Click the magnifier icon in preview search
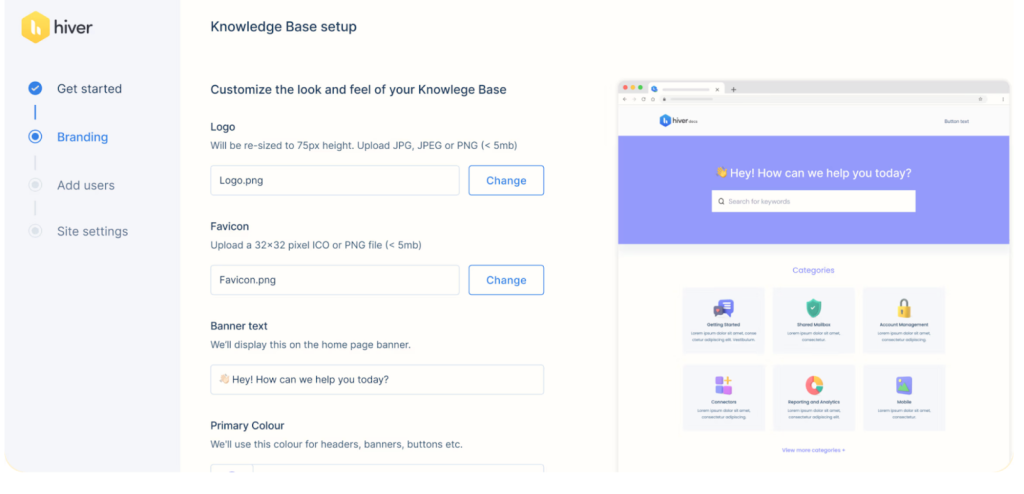The image size is (1024, 494). (x=721, y=201)
